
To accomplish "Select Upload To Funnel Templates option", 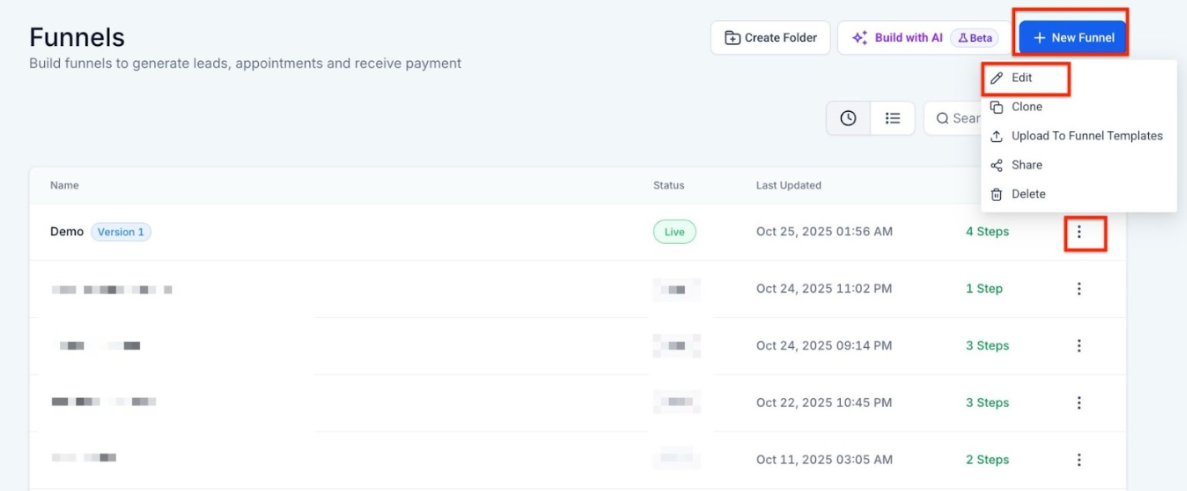I will [1086, 136].
